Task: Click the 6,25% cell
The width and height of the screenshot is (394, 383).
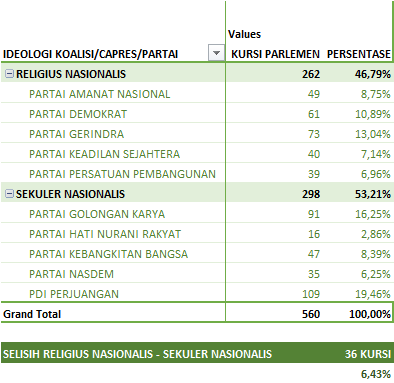Action: coord(376,274)
